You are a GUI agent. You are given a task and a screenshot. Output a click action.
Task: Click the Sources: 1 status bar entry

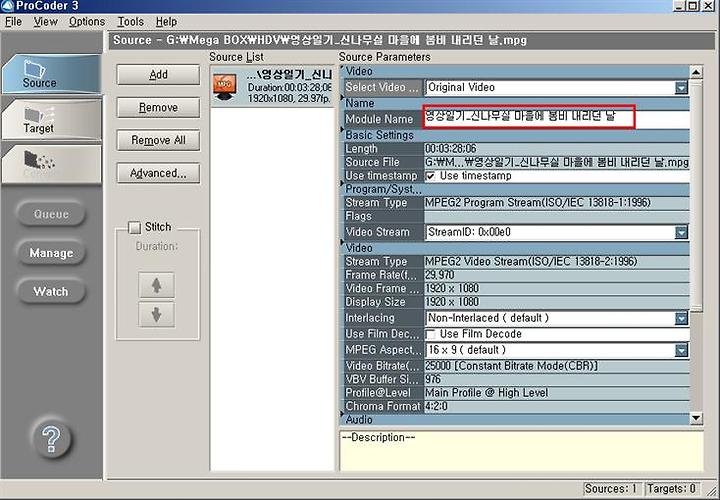pos(611,489)
